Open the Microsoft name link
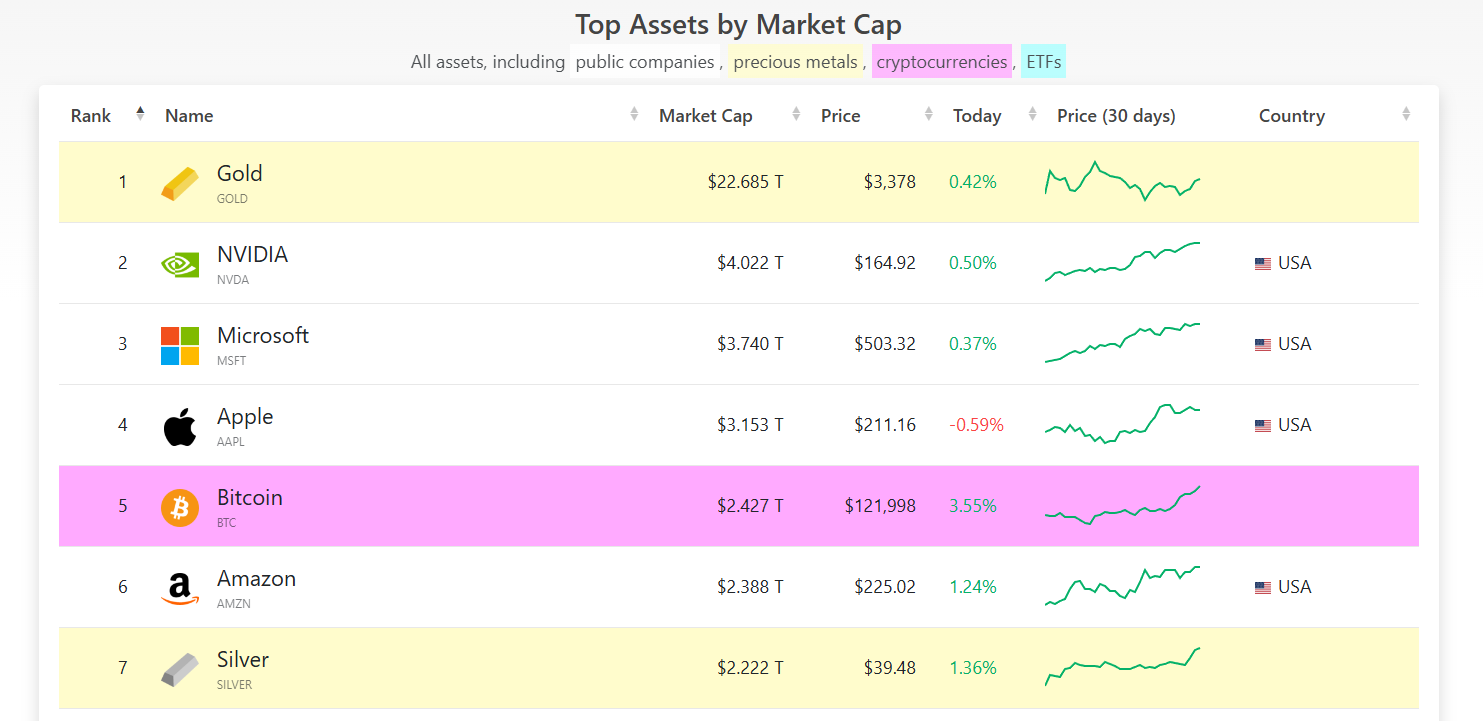This screenshot has width=1483, height=721. 263,336
